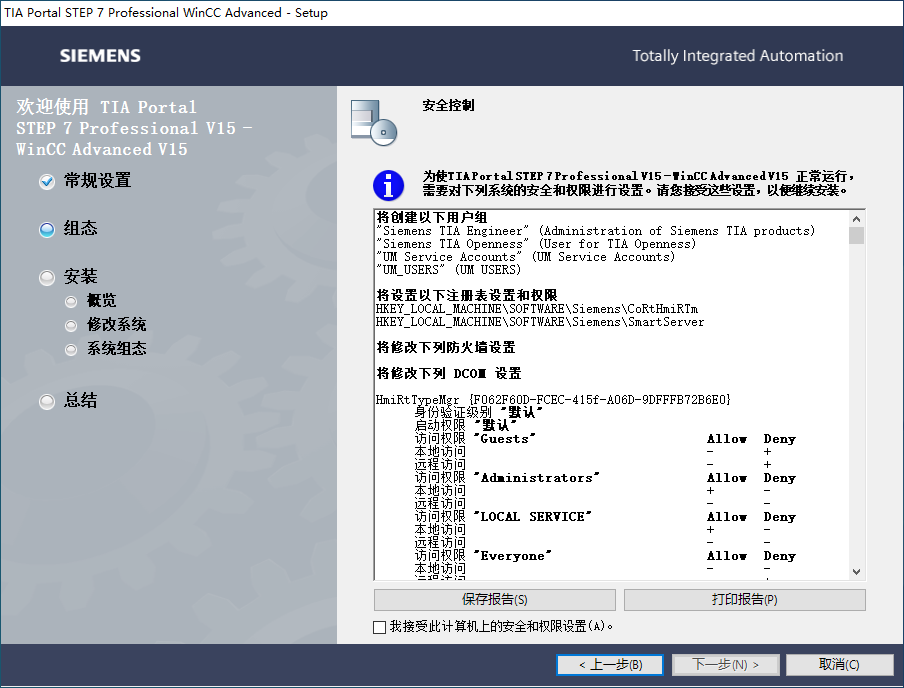Click the 将创建以下用户组 heading
904x688 pixels.
coord(432,217)
